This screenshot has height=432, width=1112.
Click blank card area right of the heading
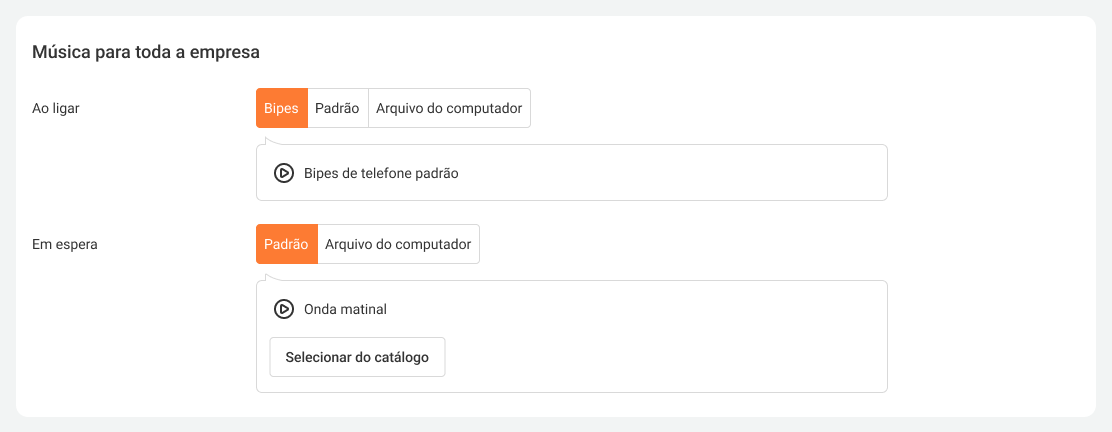tap(680, 51)
